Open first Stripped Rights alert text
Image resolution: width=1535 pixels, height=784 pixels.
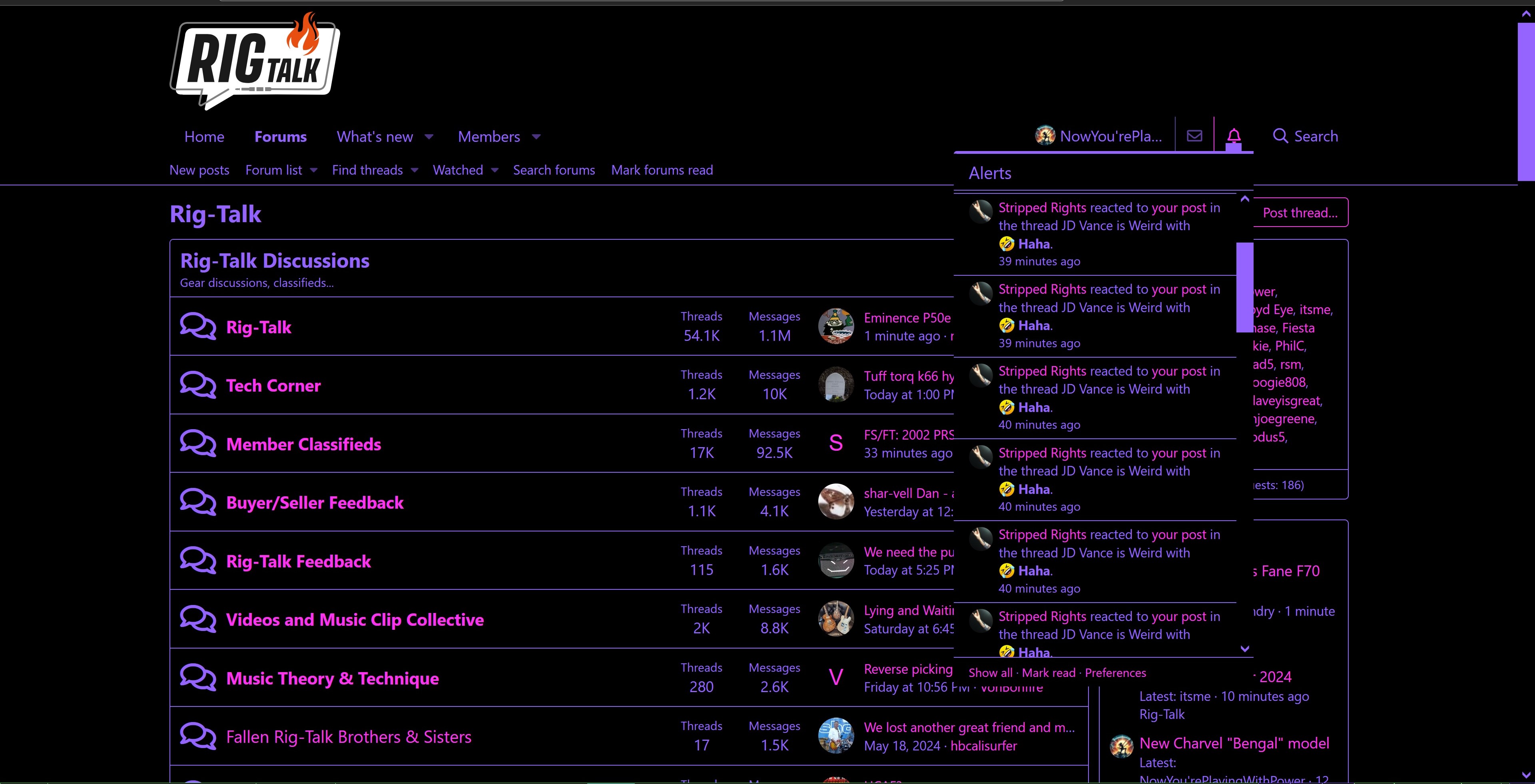pos(1109,225)
